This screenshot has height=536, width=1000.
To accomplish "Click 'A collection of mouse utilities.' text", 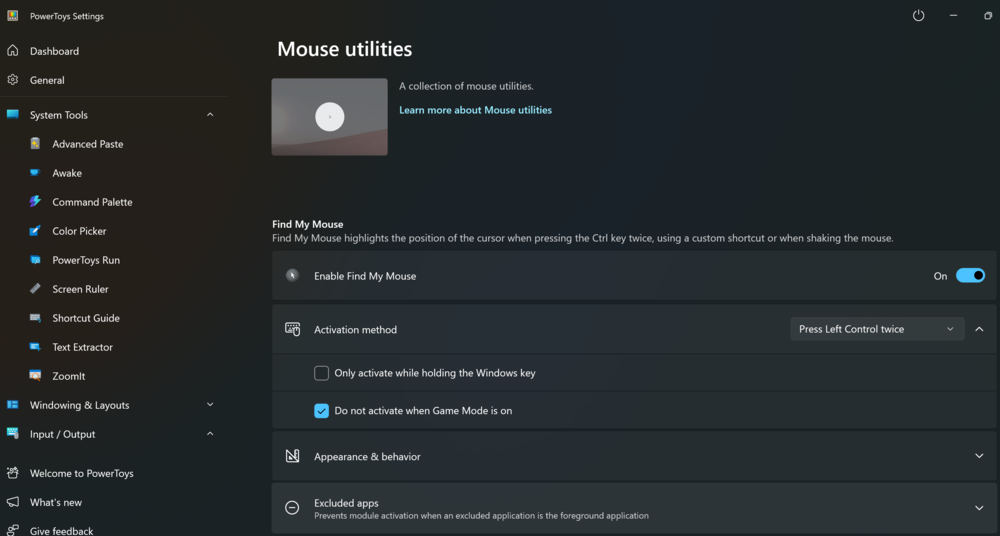I will 466,86.
